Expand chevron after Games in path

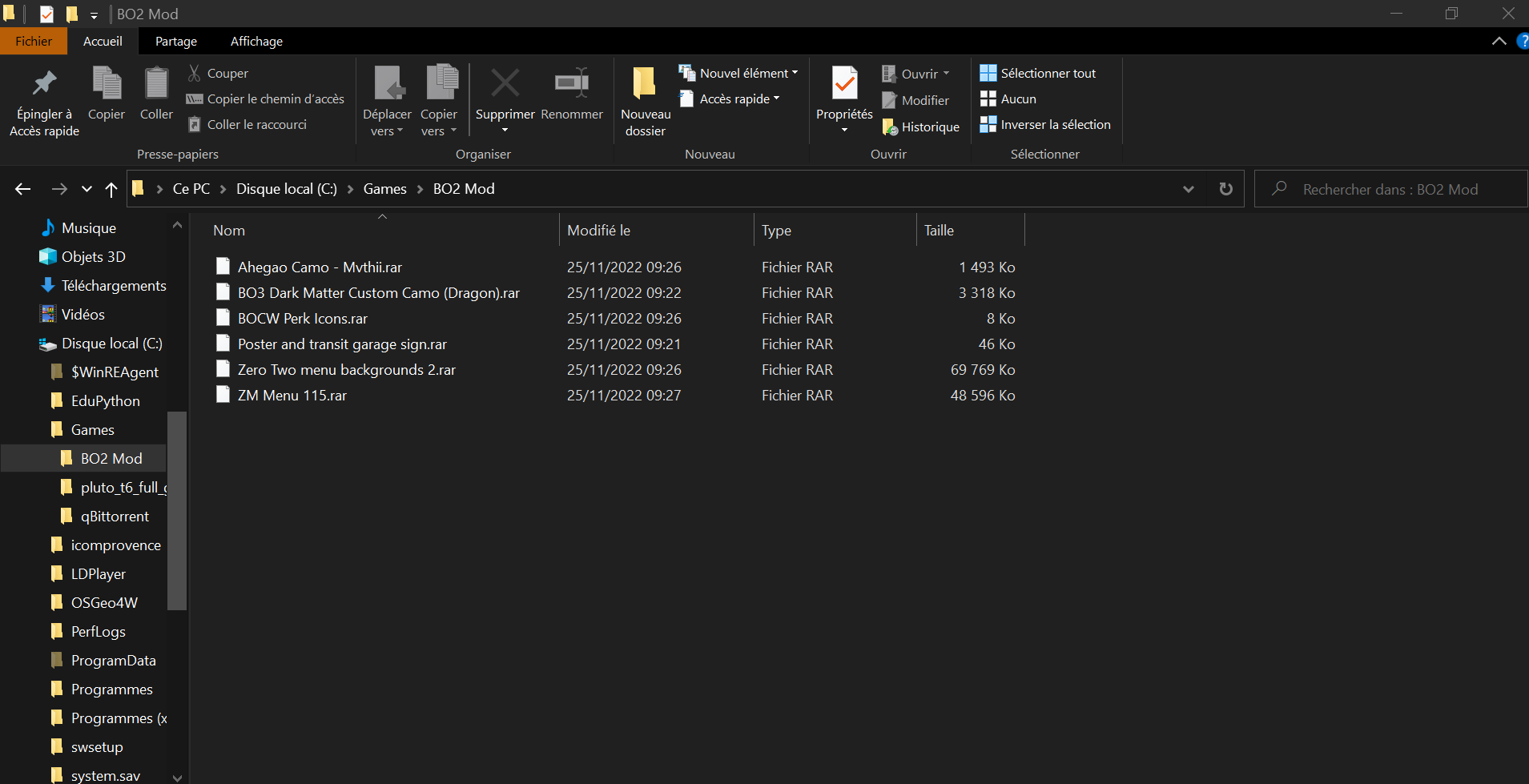click(x=420, y=189)
